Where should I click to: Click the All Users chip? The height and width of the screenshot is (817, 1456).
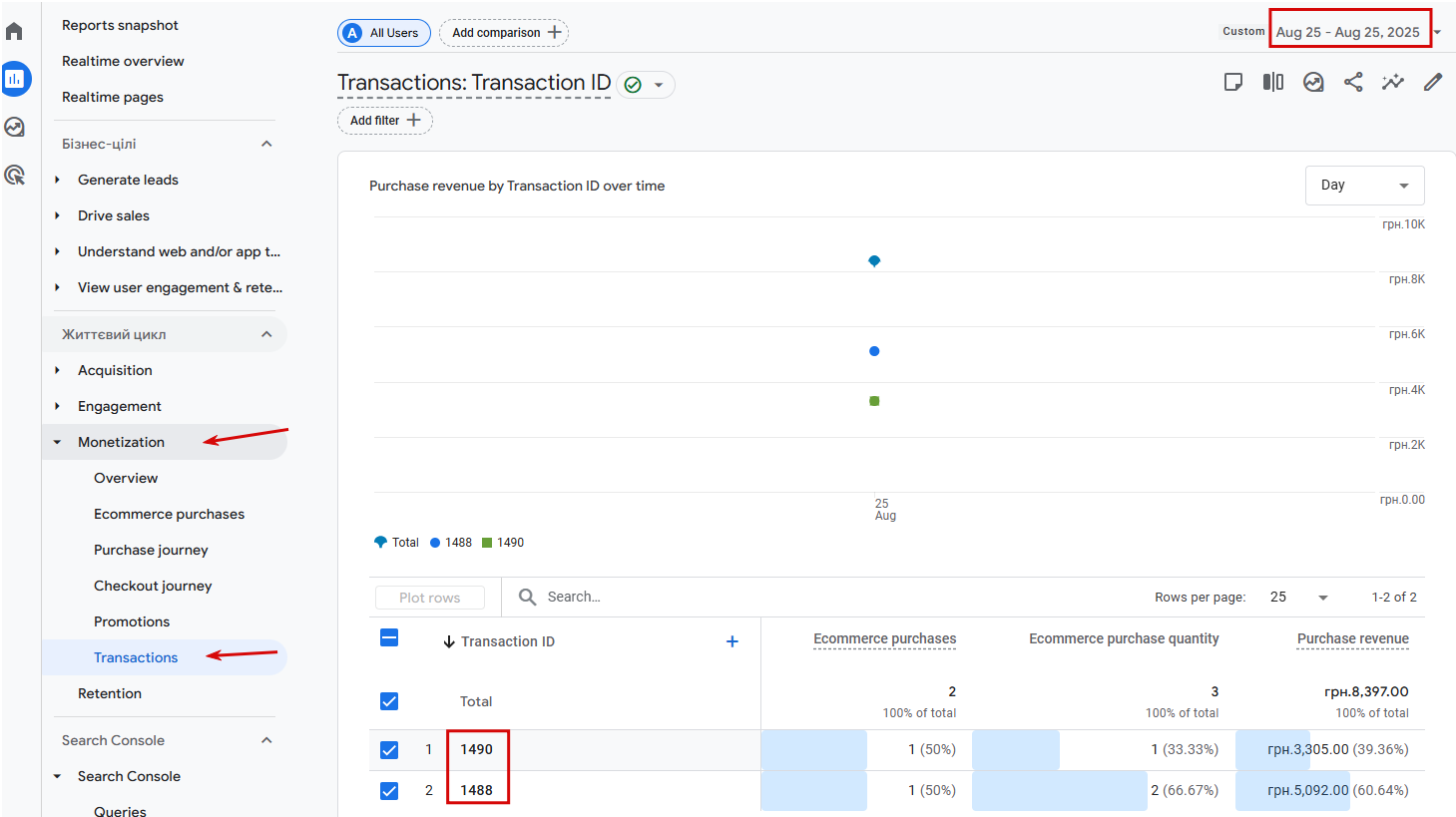[x=384, y=33]
